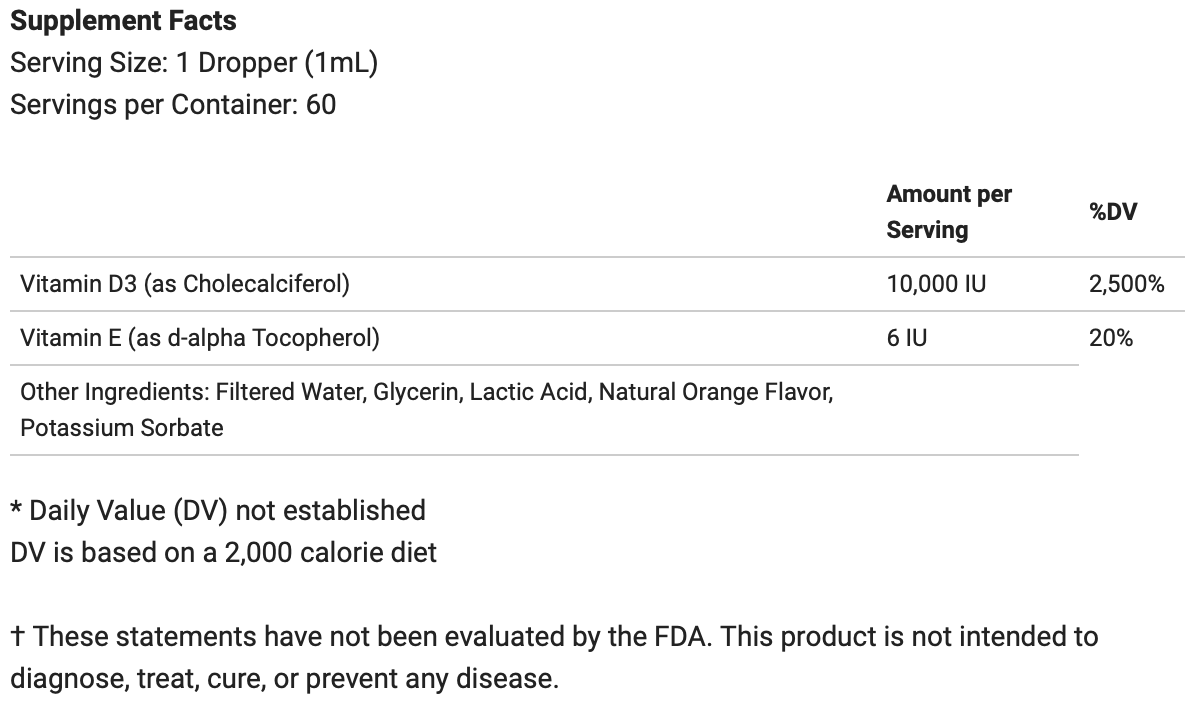Screen dimensions: 1198x710
Task: Click the Amount per Serving column header
Action: (x=948, y=211)
